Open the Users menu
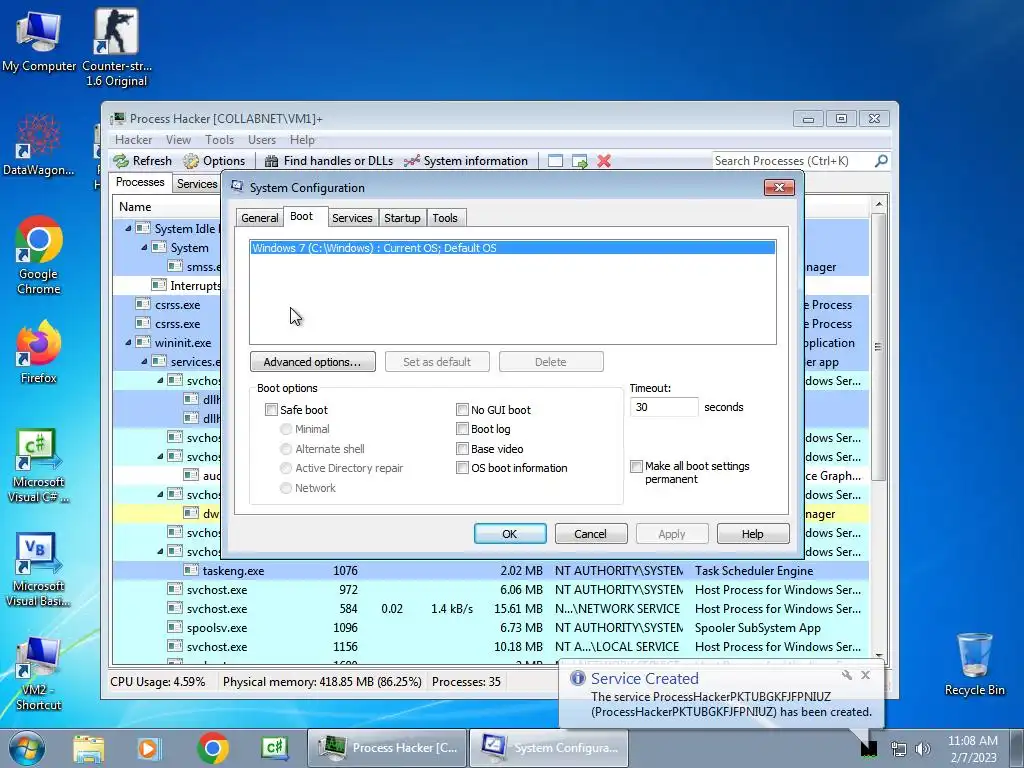1024x768 pixels. [x=261, y=140]
